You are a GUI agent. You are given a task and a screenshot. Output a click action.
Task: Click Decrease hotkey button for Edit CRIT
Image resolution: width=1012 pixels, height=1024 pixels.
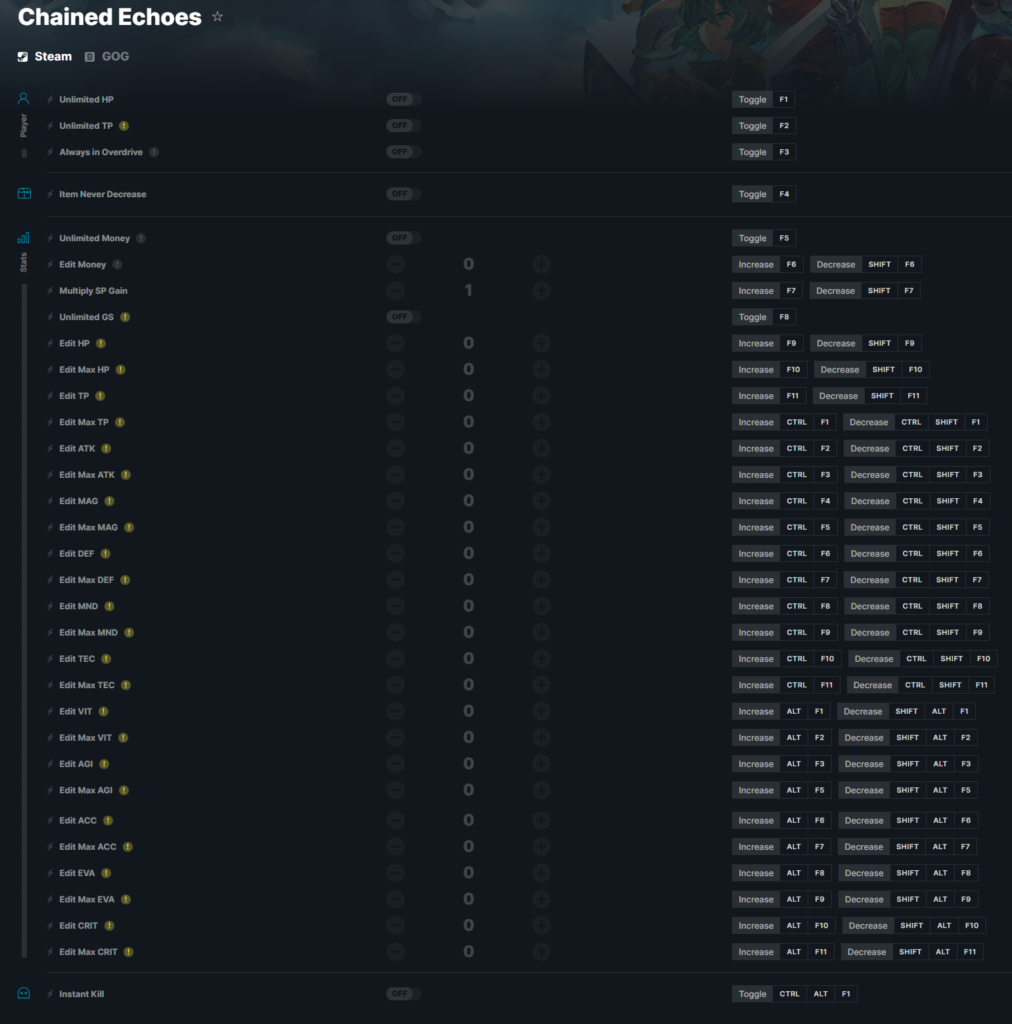pos(868,925)
